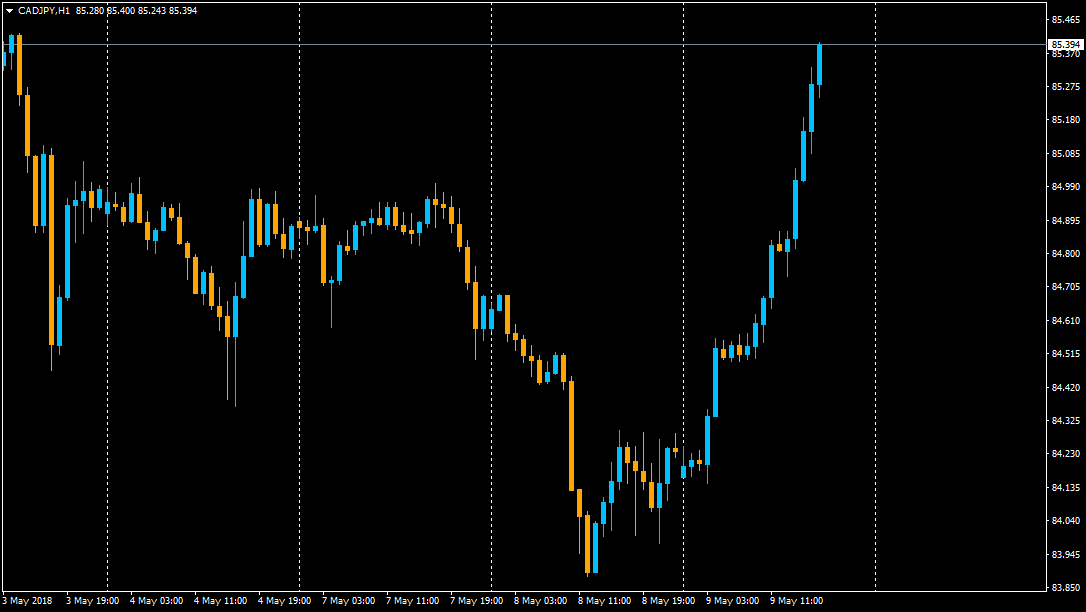This screenshot has height=612, width=1086.
Task: Click the 4 May 11:00 time label
Action: tap(220, 601)
